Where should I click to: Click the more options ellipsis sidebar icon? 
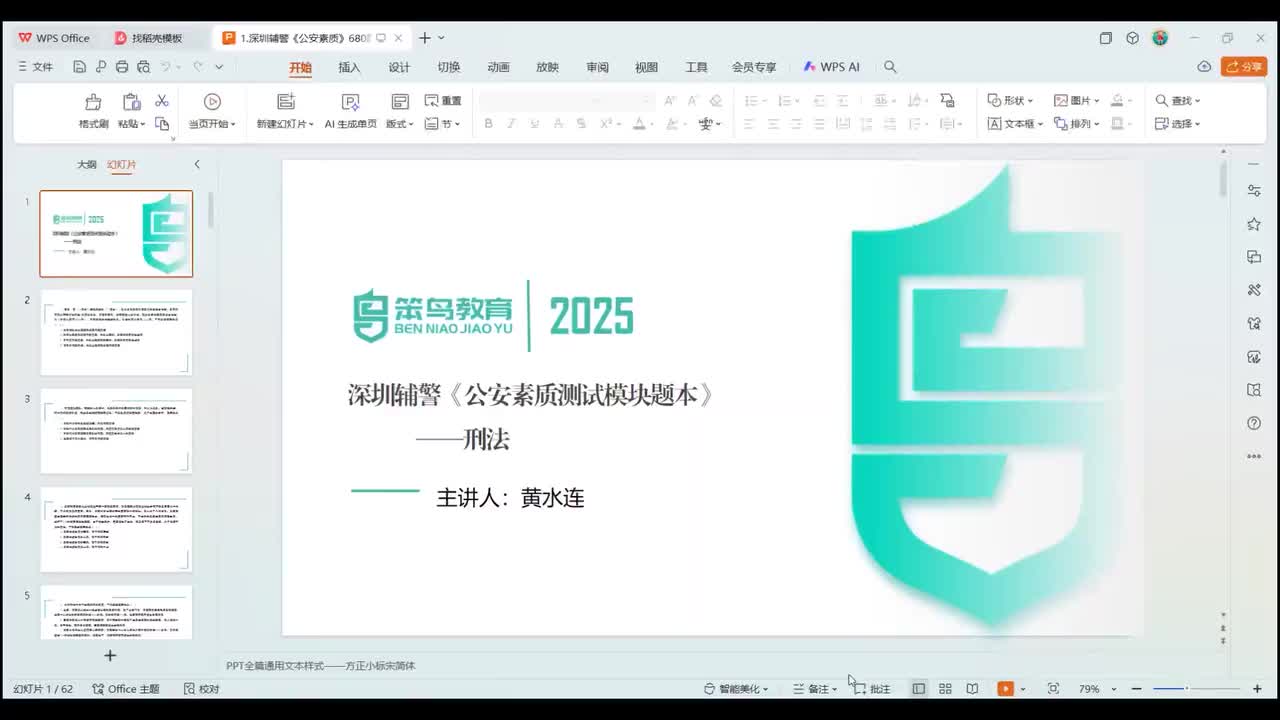[x=1254, y=456]
